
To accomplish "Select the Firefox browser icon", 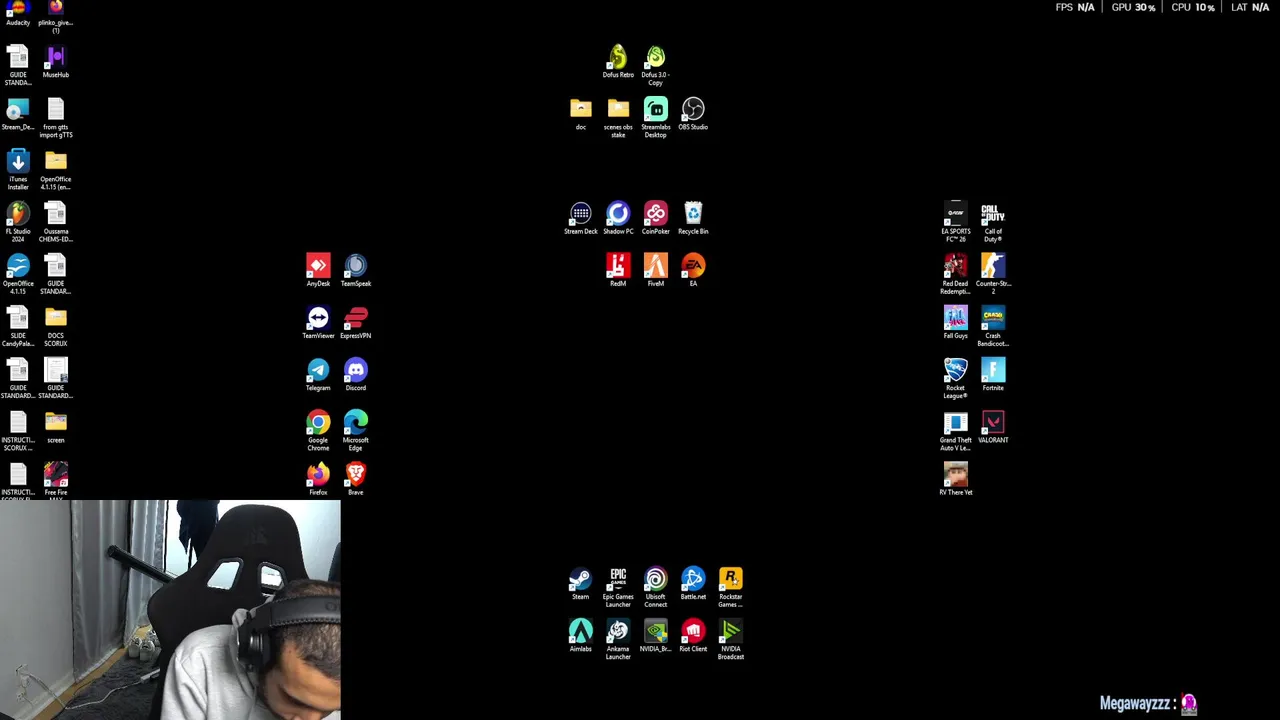I will [x=318, y=479].
